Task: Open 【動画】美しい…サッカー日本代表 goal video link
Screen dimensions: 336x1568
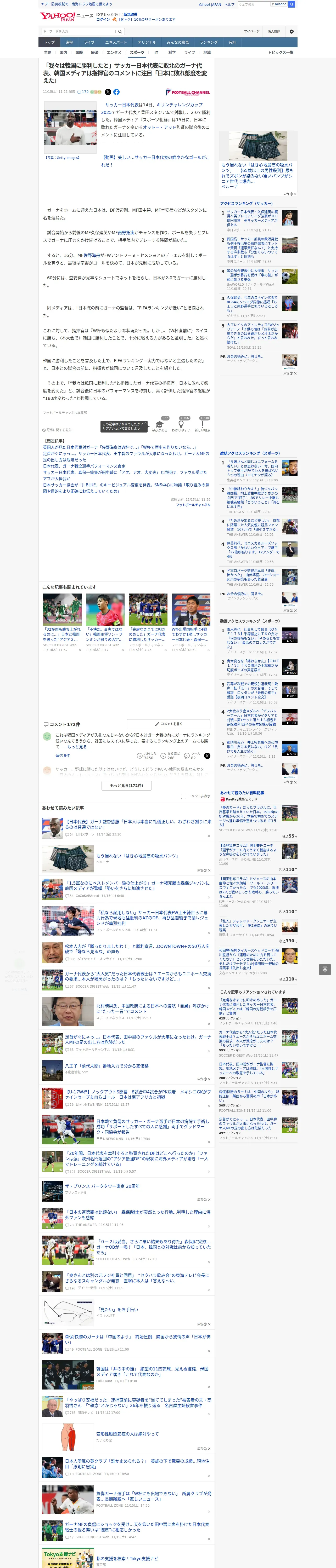Action: pyautogui.click(x=155, y=161)
